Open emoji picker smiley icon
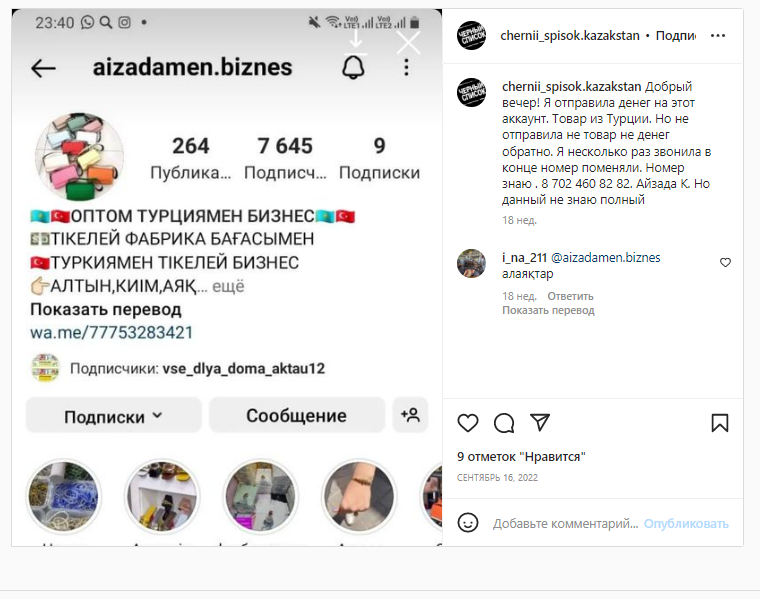This screenshot has width=760, height=599. tap(468, 523)
